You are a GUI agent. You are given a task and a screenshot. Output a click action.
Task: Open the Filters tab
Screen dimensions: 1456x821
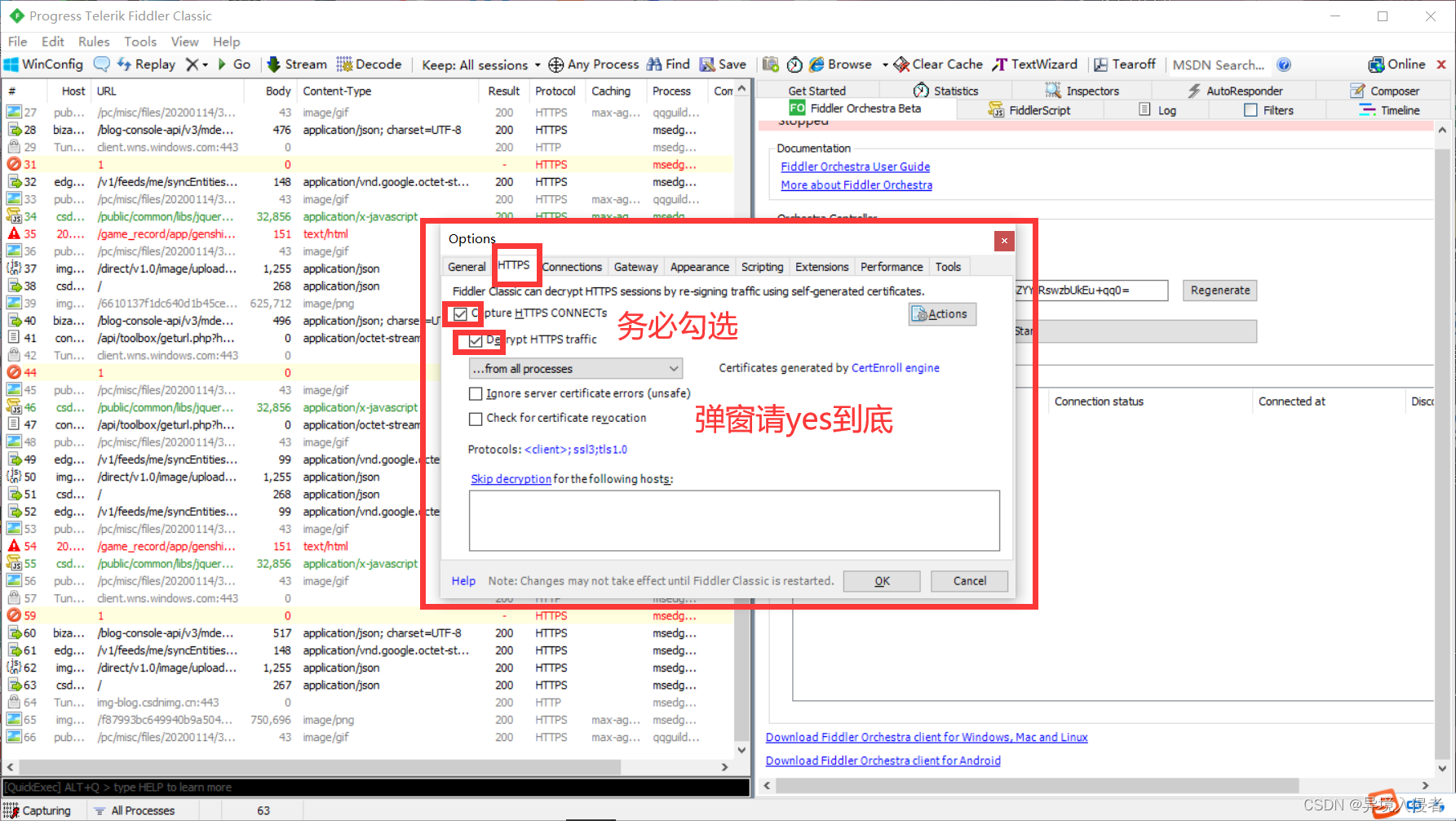point(1268,110)
